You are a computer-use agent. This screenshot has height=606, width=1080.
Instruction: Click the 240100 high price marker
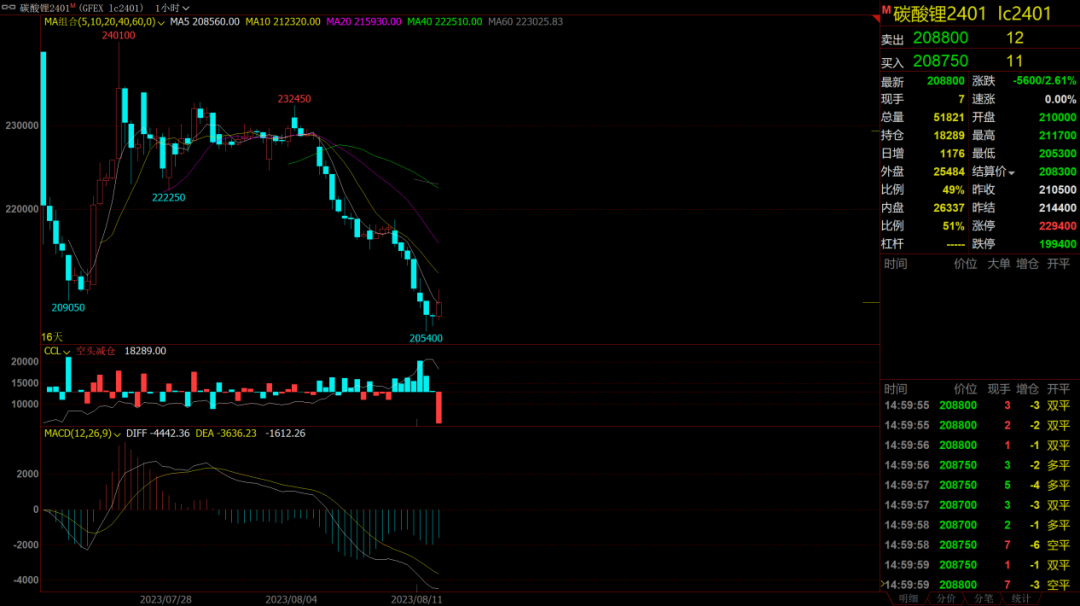point(118,35)
